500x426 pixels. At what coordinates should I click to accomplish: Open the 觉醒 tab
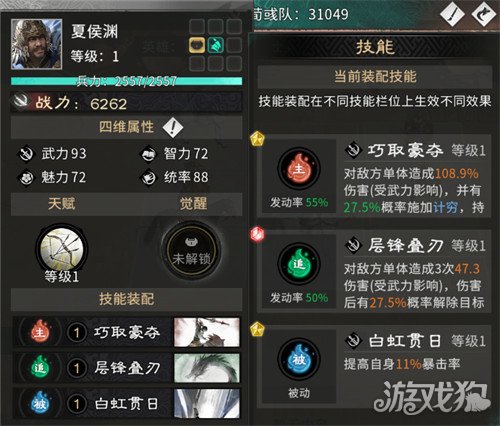click(193, 204)
